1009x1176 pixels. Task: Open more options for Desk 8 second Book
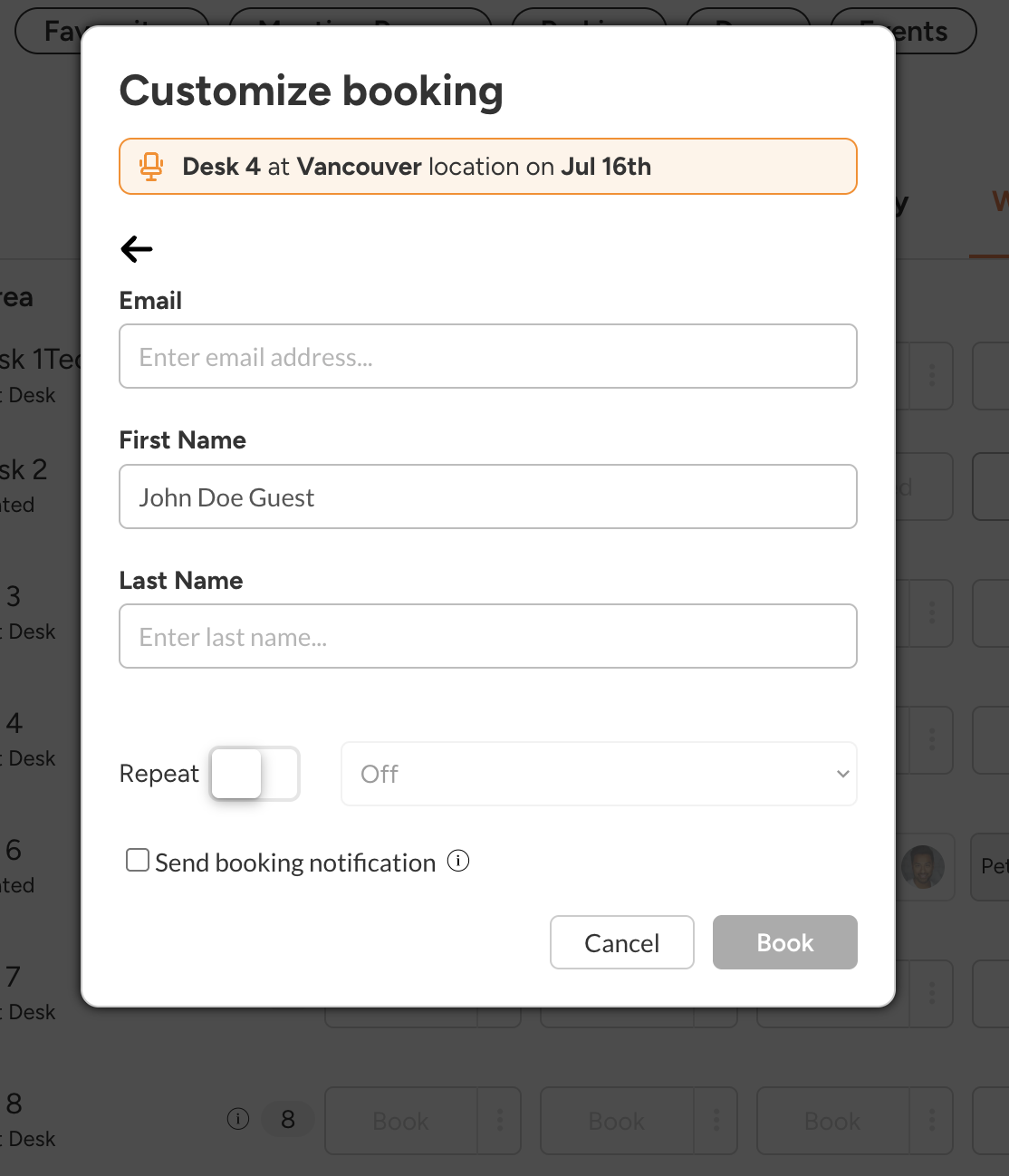pos(716,1121)
